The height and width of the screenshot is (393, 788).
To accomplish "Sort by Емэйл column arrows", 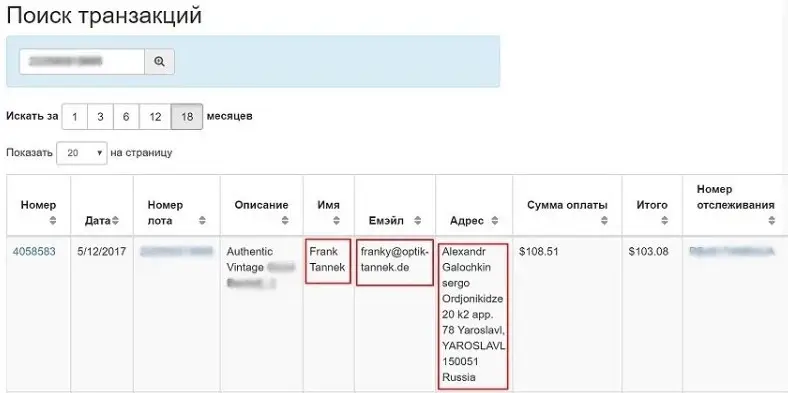I will click(x=417, y=221).
